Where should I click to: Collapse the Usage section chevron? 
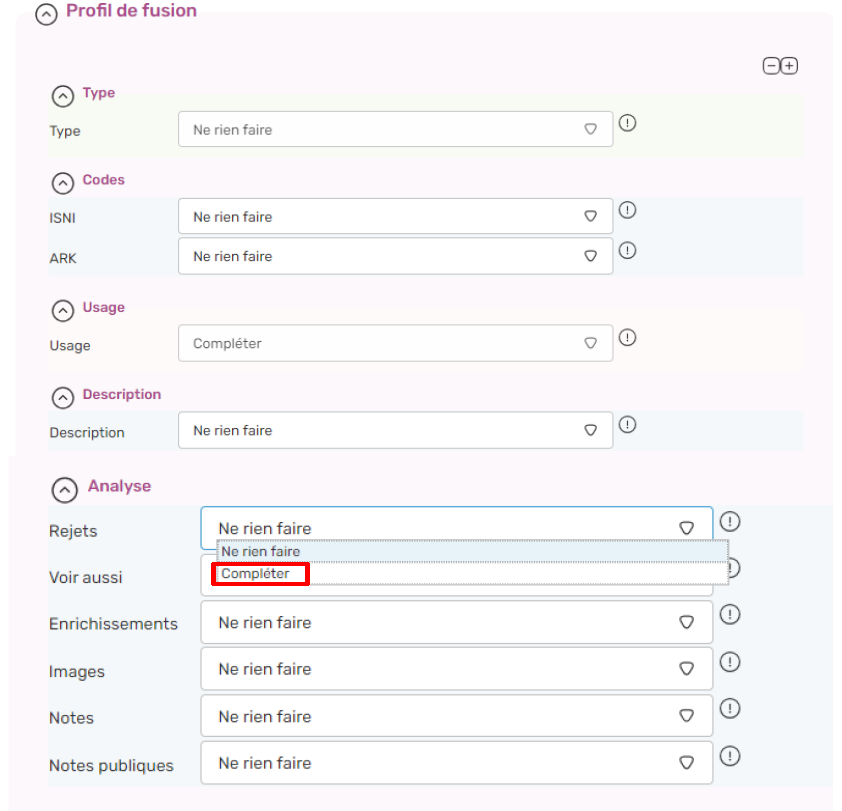pyautogui.click(x=63, y=310)
